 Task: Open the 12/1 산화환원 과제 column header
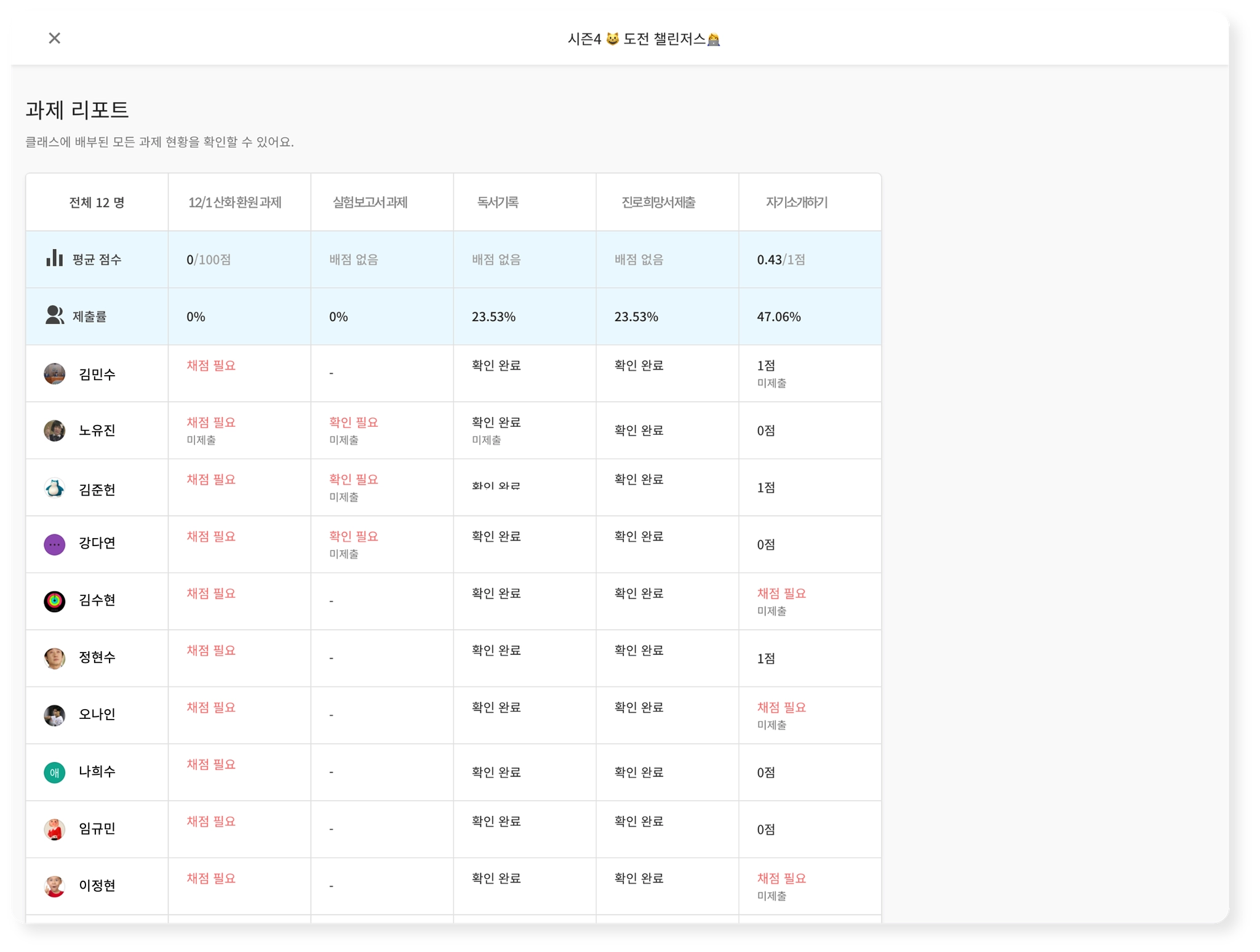coord(234,202)
